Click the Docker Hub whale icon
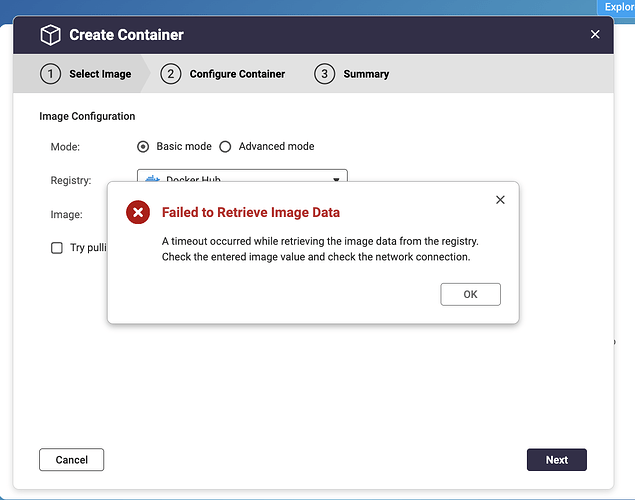Image resolution: width=635 pixels, height=500 pixels. (153, 178)
